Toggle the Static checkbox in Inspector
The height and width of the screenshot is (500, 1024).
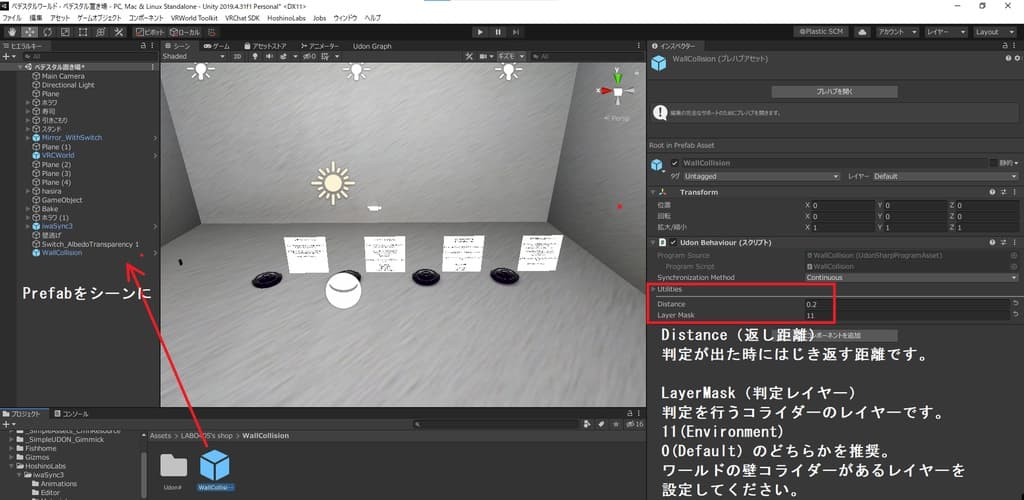click(993, 163)
